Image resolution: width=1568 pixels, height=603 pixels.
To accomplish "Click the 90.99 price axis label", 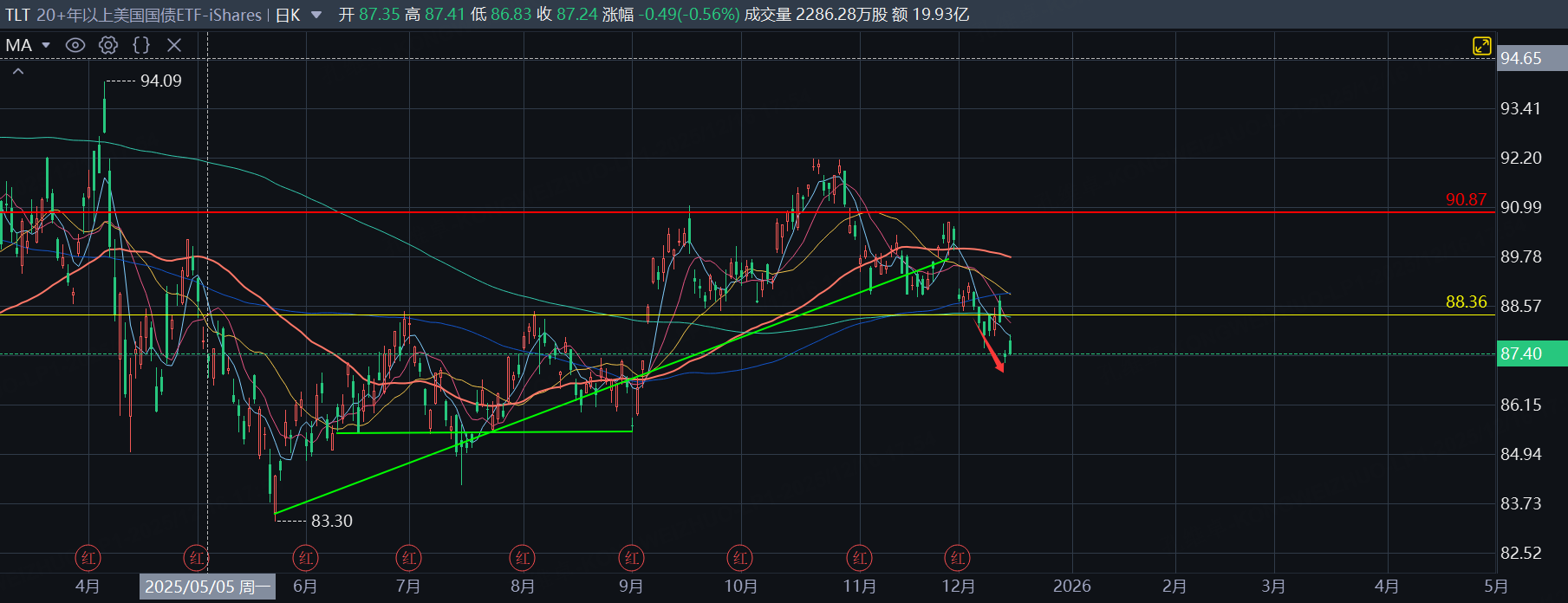I will pyautogui.click(x=1521, y=207).
